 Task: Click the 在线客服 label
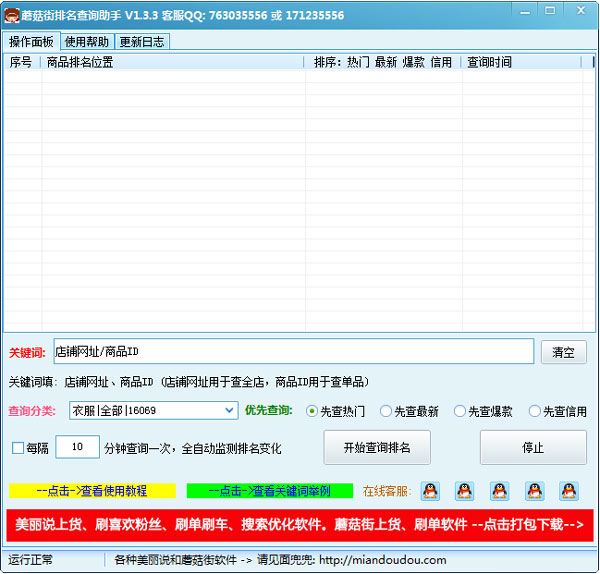point(387,491)
